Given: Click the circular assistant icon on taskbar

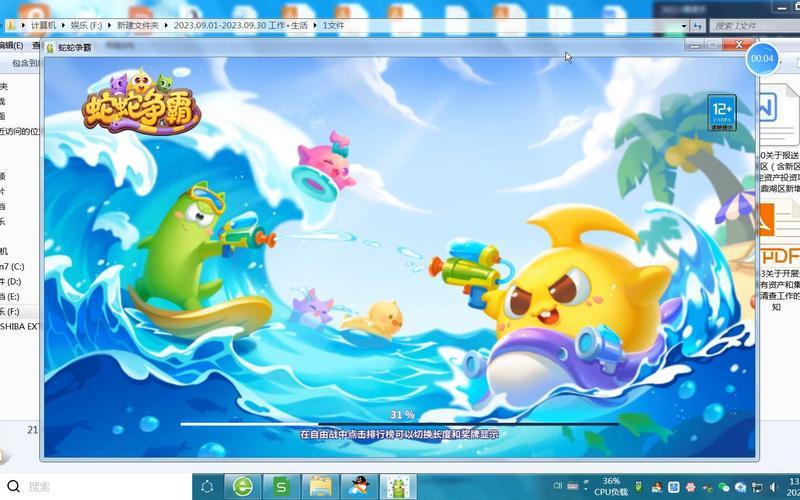Looking at the screenshot, I should tap(207, 487).
